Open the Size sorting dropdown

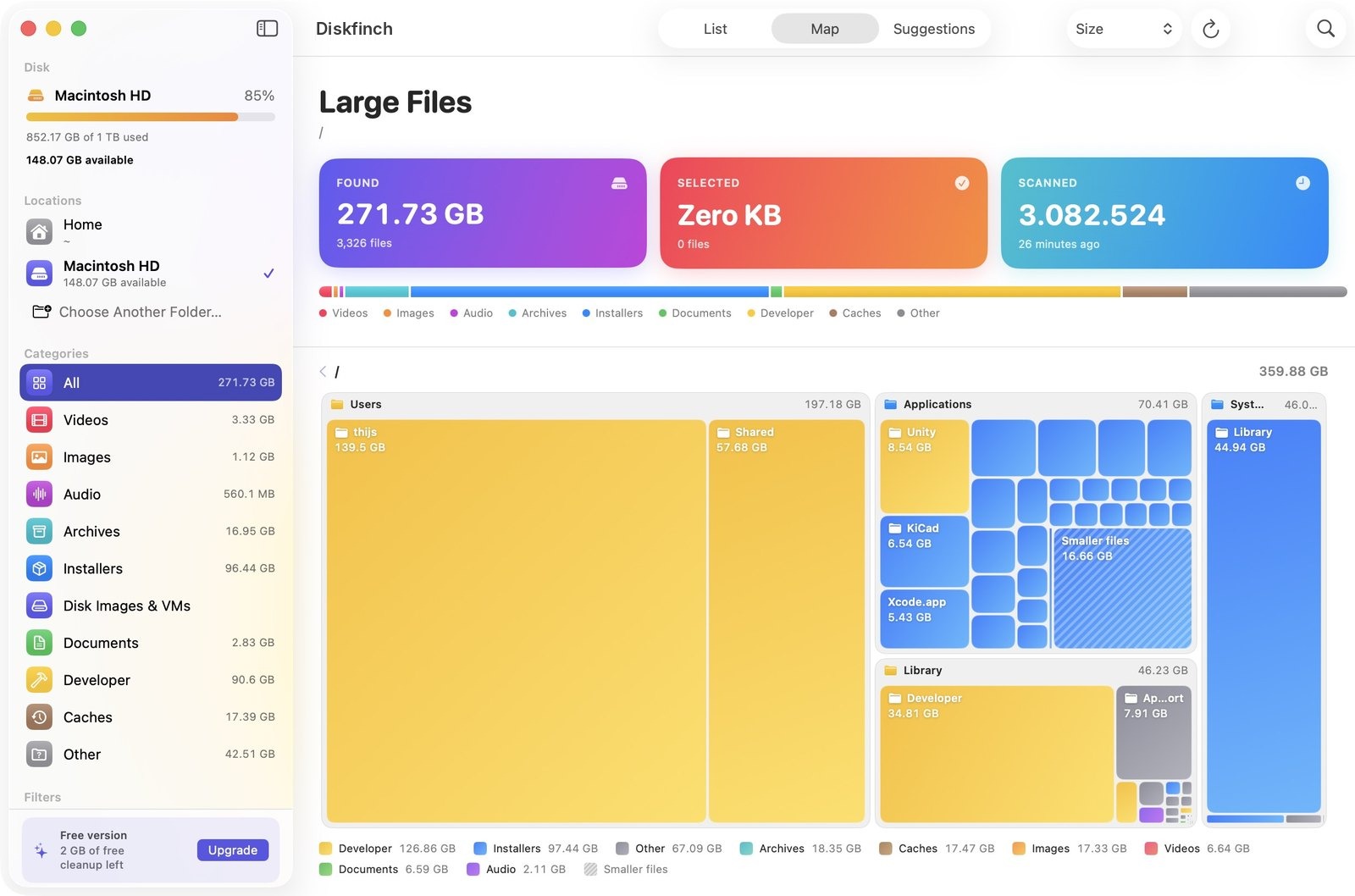[x=1124, y=29]
